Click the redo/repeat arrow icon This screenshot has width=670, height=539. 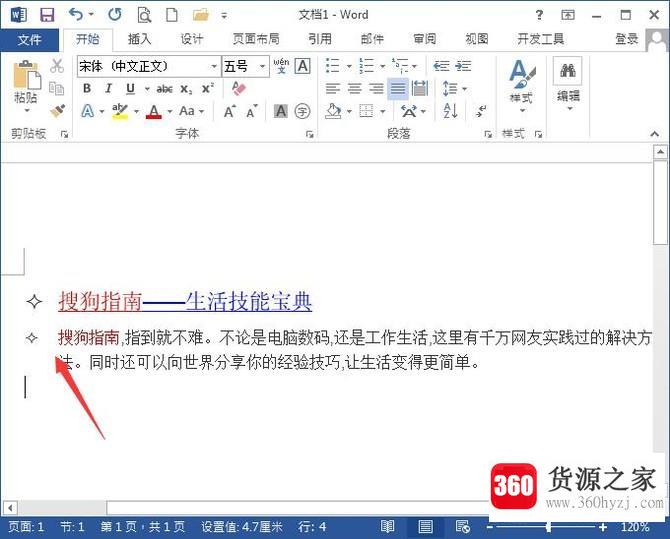115,15
